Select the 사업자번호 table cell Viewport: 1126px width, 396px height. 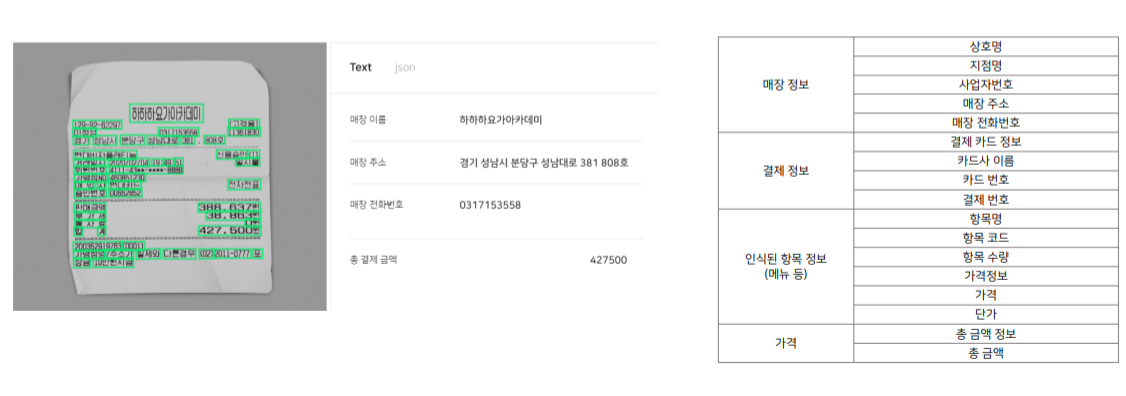[x=985, y=84]
